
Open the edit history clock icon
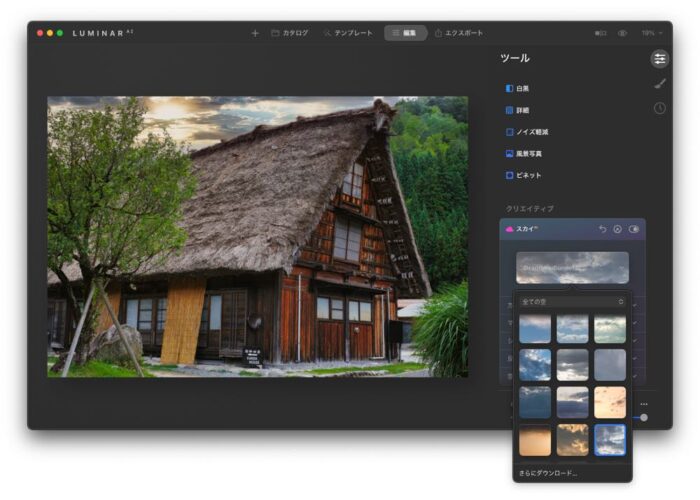(659, 108)
